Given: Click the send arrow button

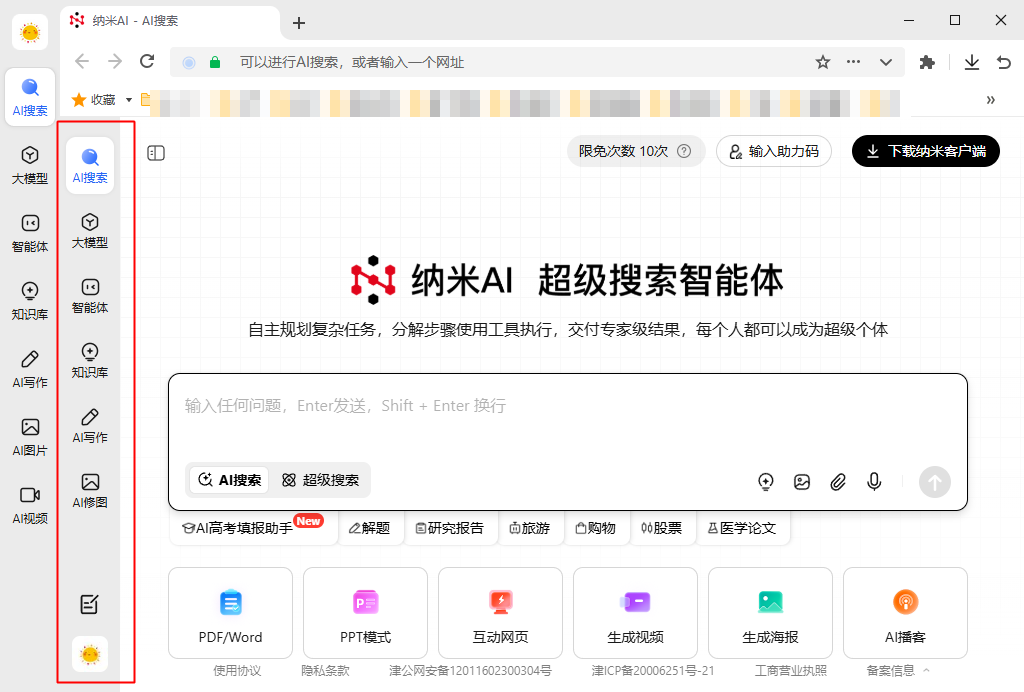Looking at the screenshot, I should point(935,482).
